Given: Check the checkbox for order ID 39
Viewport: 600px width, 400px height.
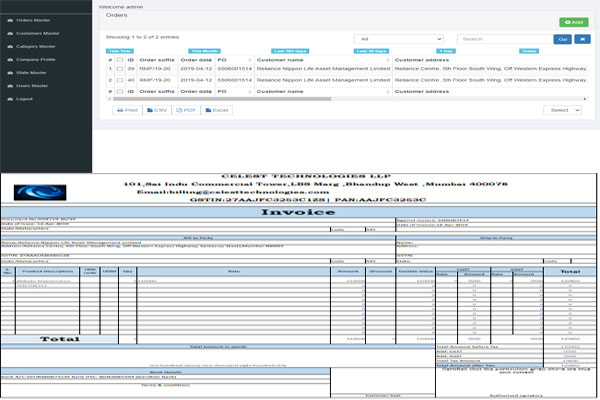Looking at the screenshot, I should coord(120,69).
